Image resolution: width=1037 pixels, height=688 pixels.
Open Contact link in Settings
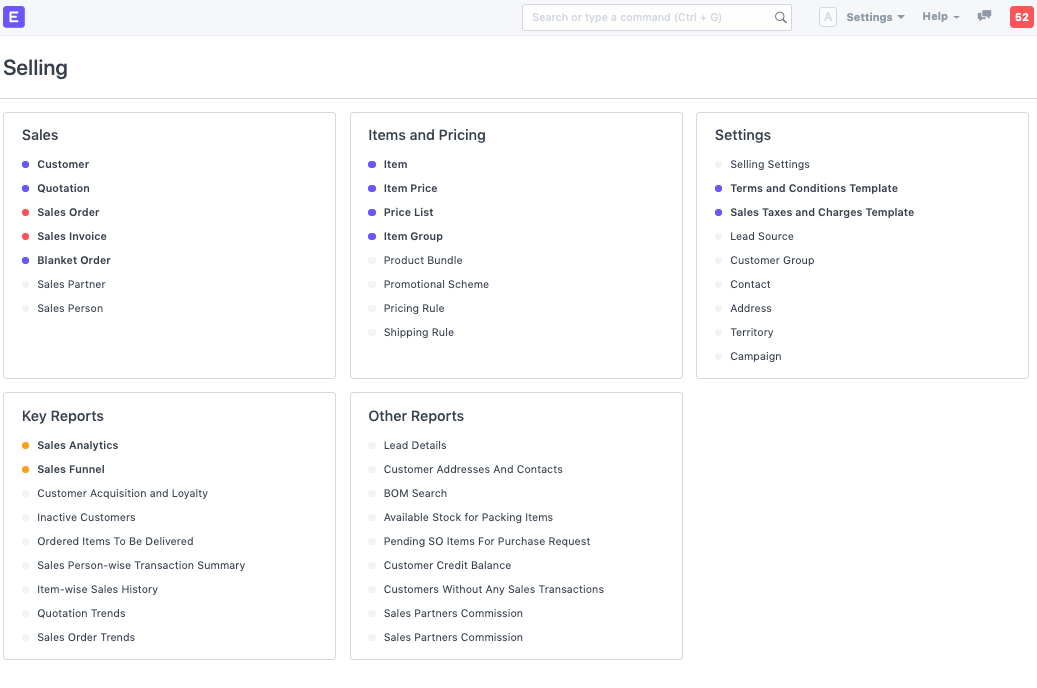pyautogui.click(x=750, y=284)
